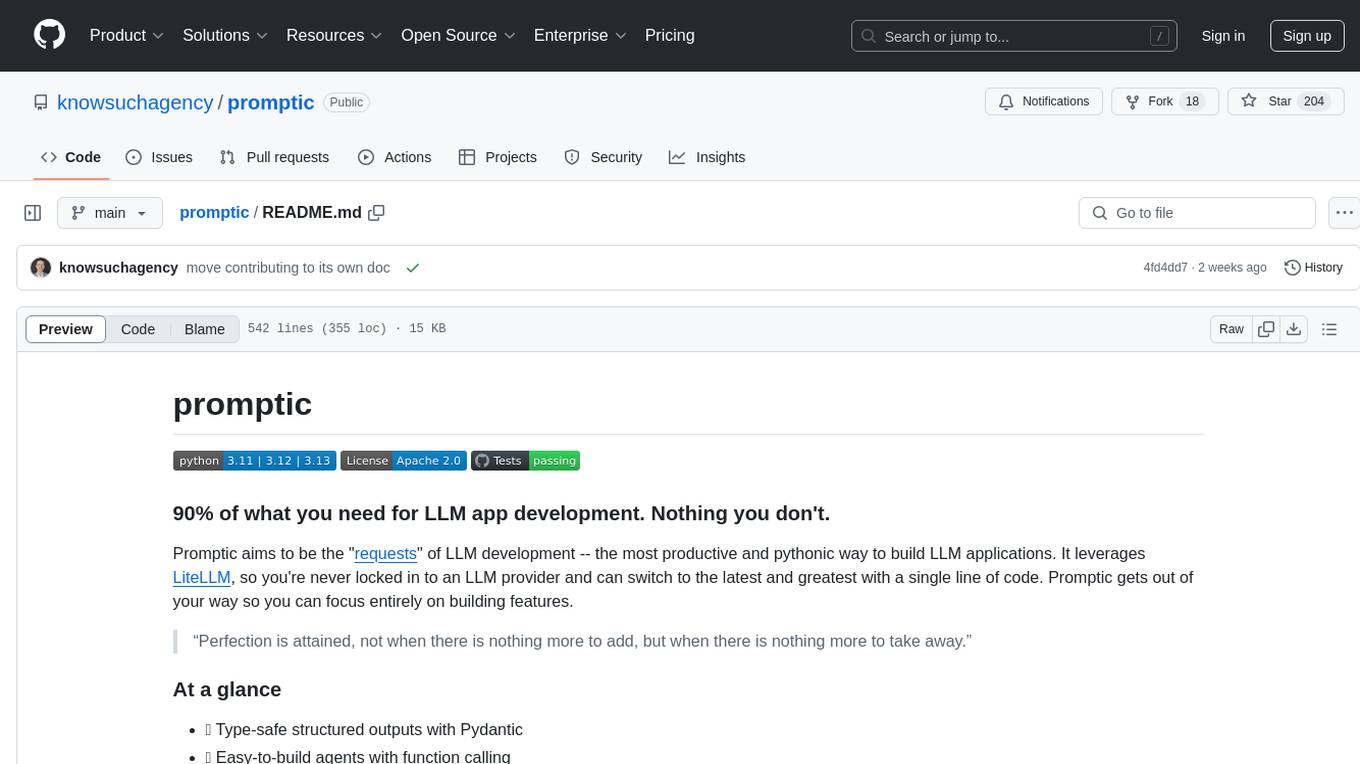Expand the Solutions menu
The height and width of the screenshot is (764, 1360).
tap(225, 35)
